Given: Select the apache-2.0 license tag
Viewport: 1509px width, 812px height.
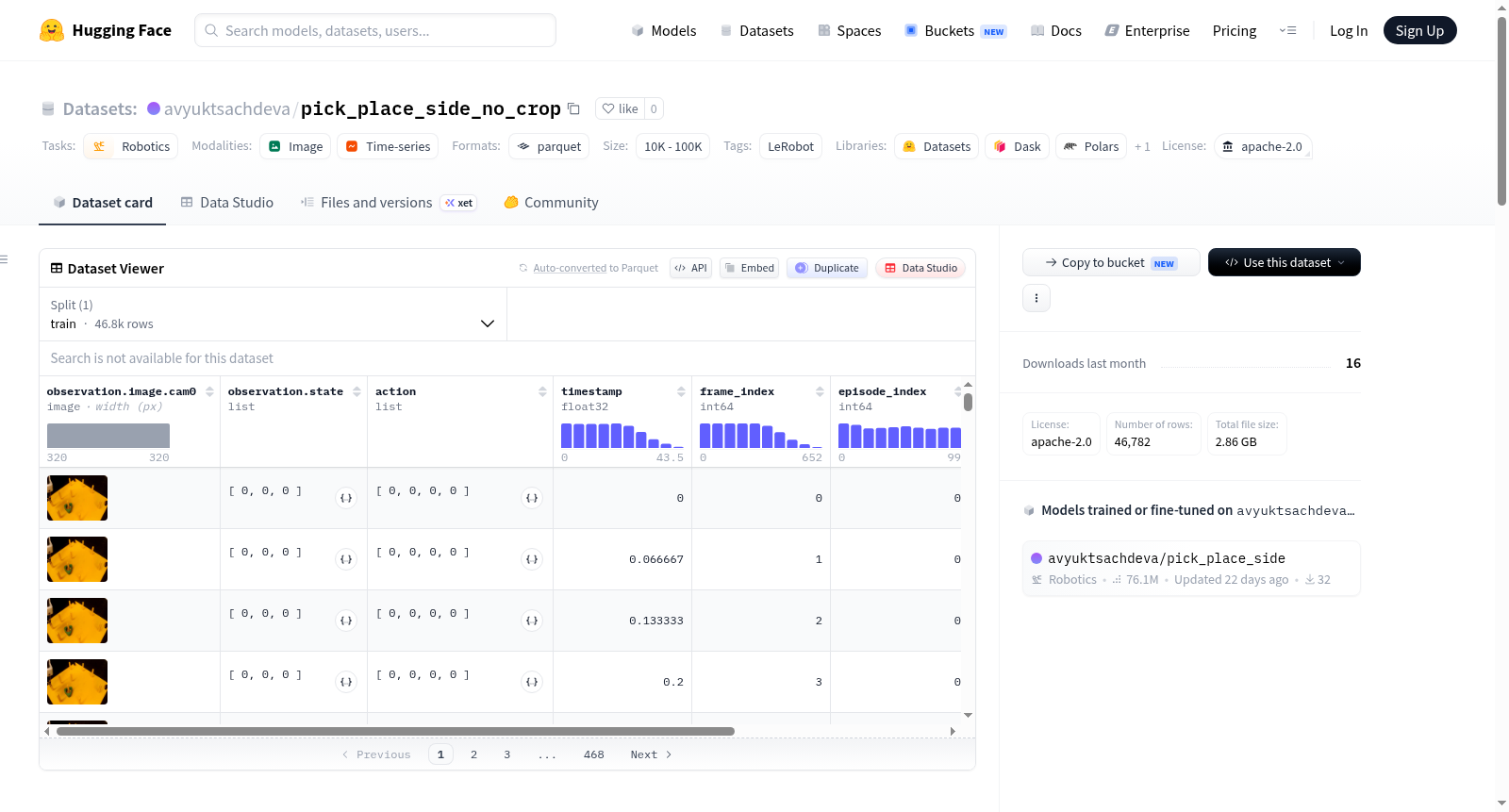Looking at the screenshot, I should coord(1262,146).
